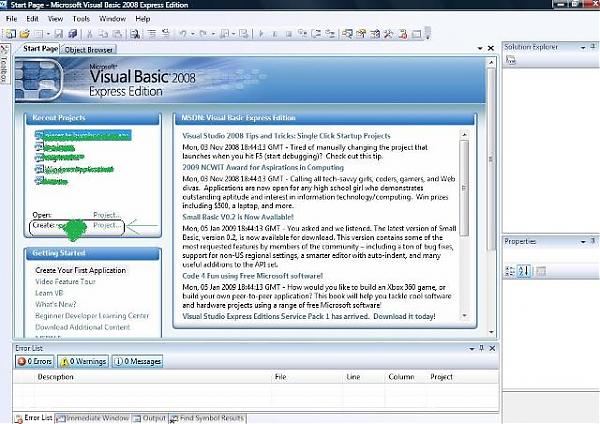Click the Start Debugging play icon

261,34
